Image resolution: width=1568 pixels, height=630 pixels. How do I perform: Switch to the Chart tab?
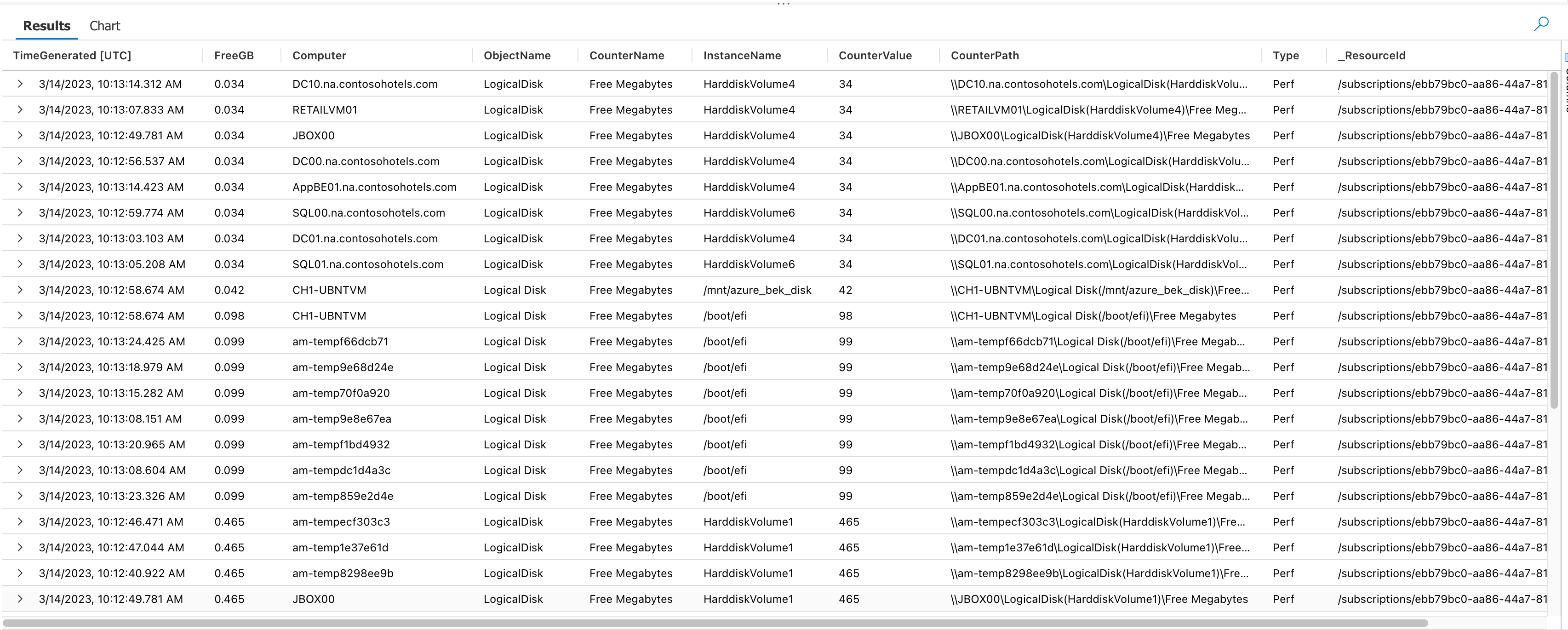click(105, 26)
